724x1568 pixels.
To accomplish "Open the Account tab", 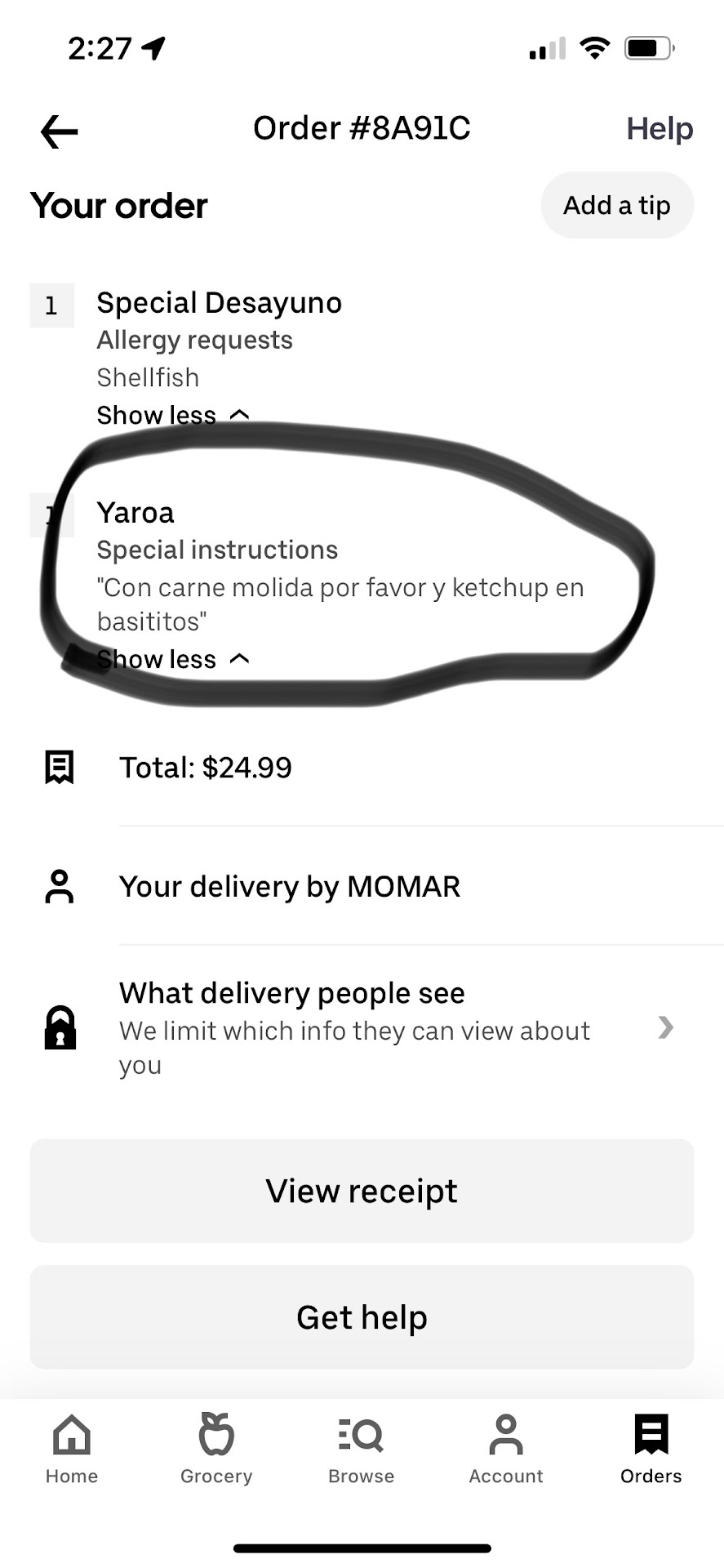I will (x=505, y=1450).
